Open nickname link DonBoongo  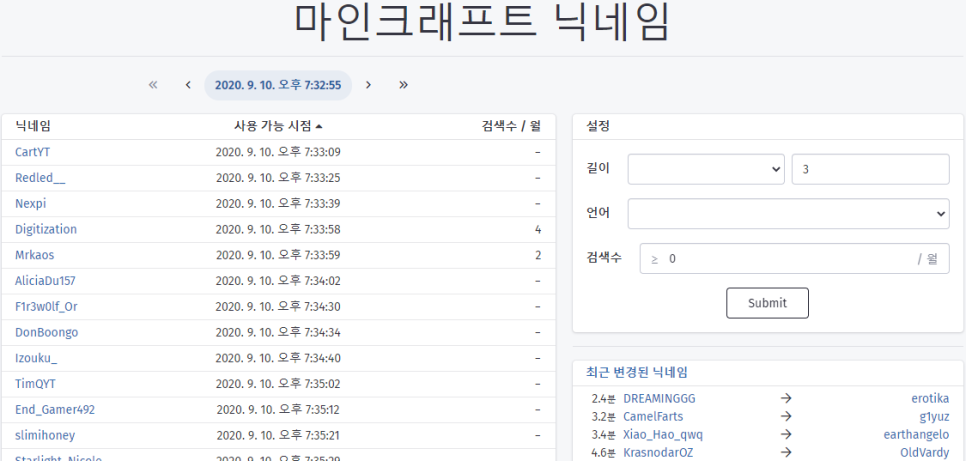coord(46,332)
